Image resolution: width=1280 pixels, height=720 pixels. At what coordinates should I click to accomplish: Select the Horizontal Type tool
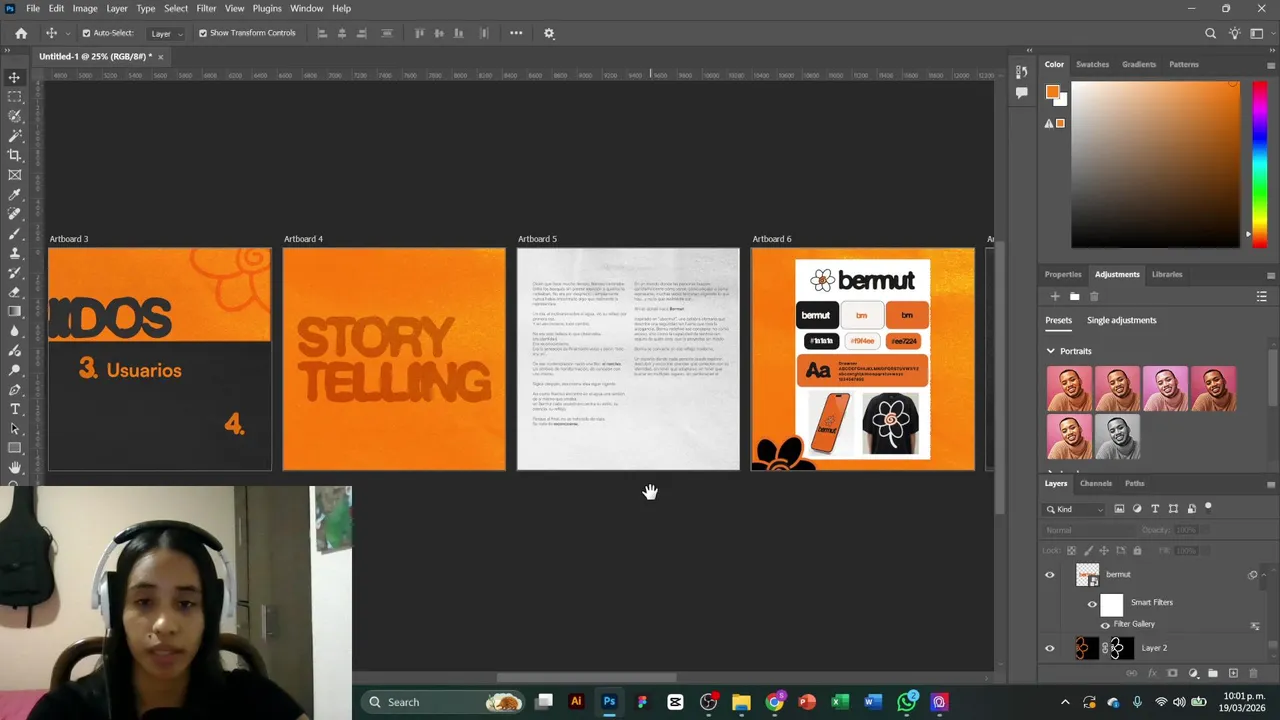pos(15,409)
